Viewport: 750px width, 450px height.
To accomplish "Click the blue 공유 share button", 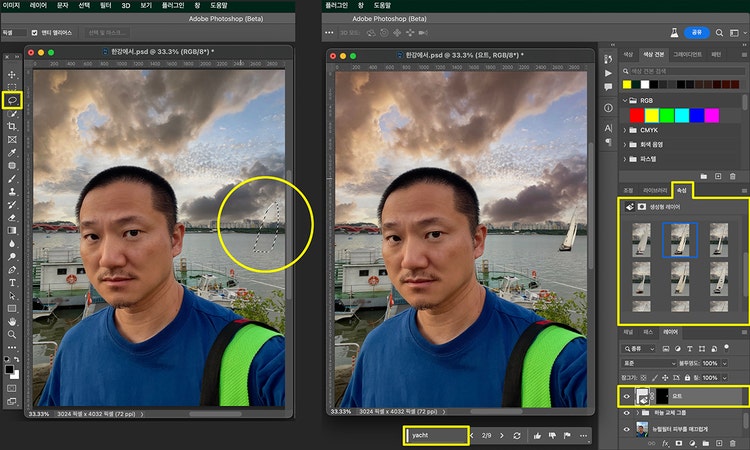I will (x=696, y=33).
